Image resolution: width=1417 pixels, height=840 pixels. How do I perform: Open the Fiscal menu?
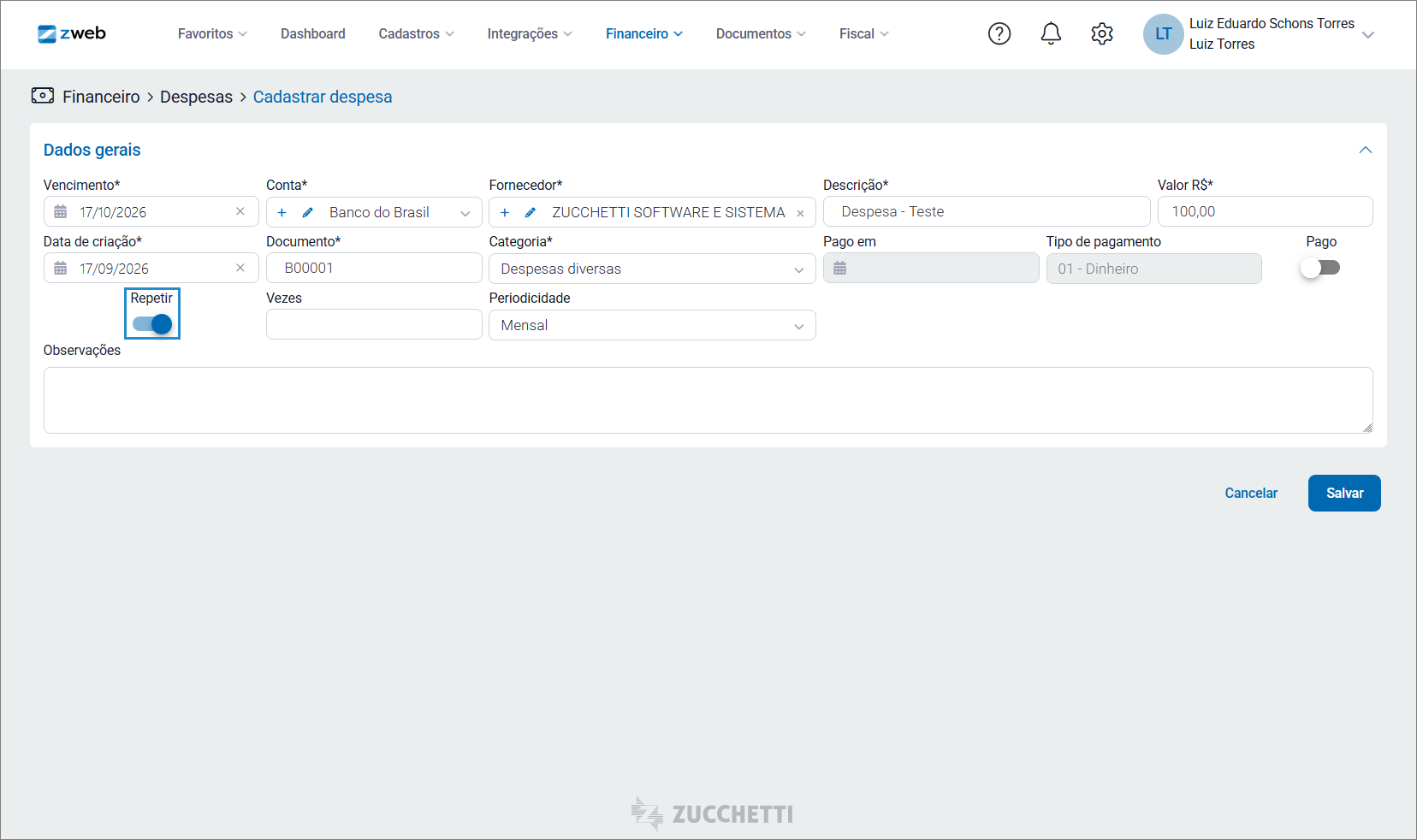[x=864, y=33]
